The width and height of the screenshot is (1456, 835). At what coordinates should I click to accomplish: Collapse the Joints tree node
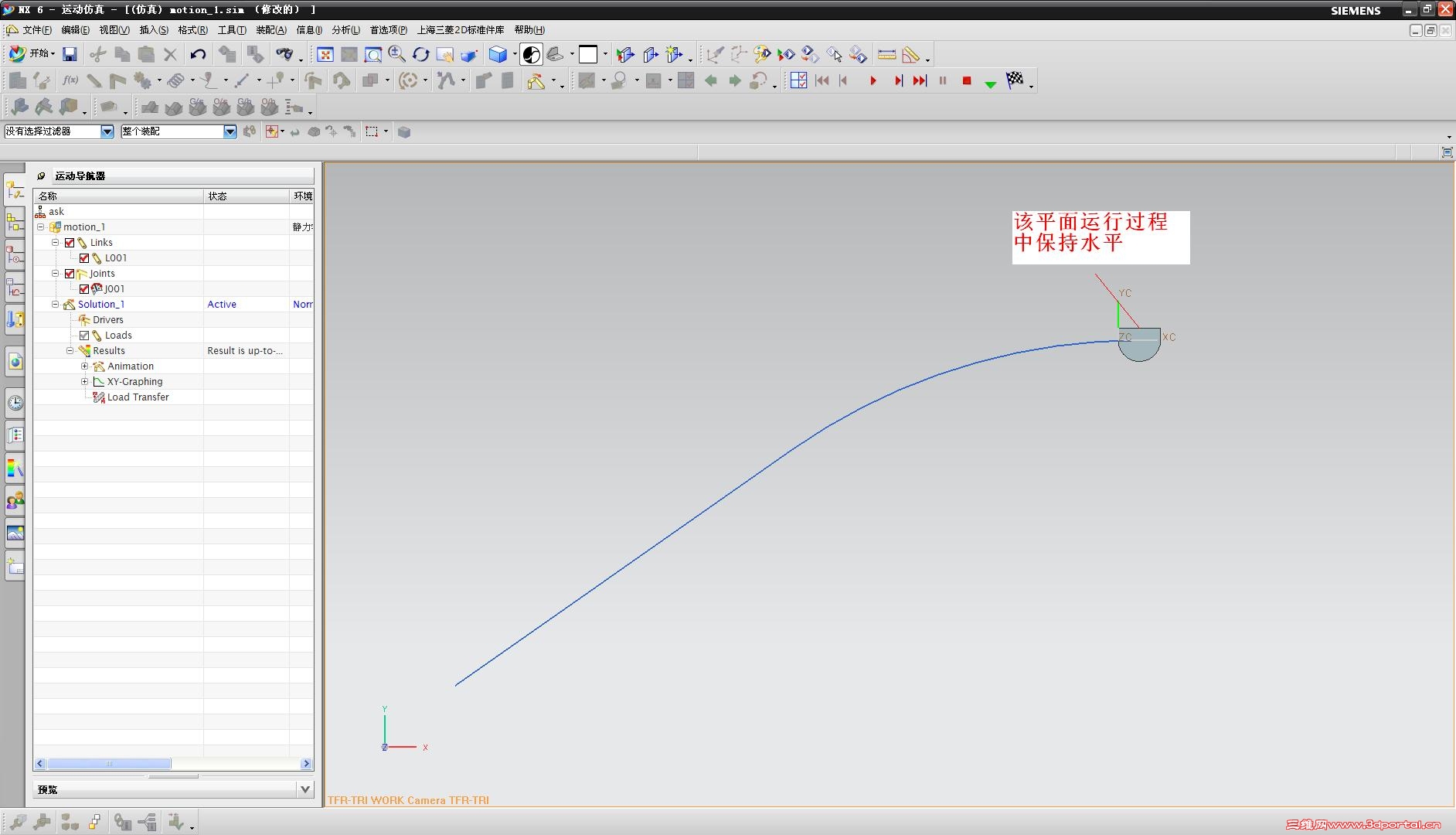(x=56, y=274)
